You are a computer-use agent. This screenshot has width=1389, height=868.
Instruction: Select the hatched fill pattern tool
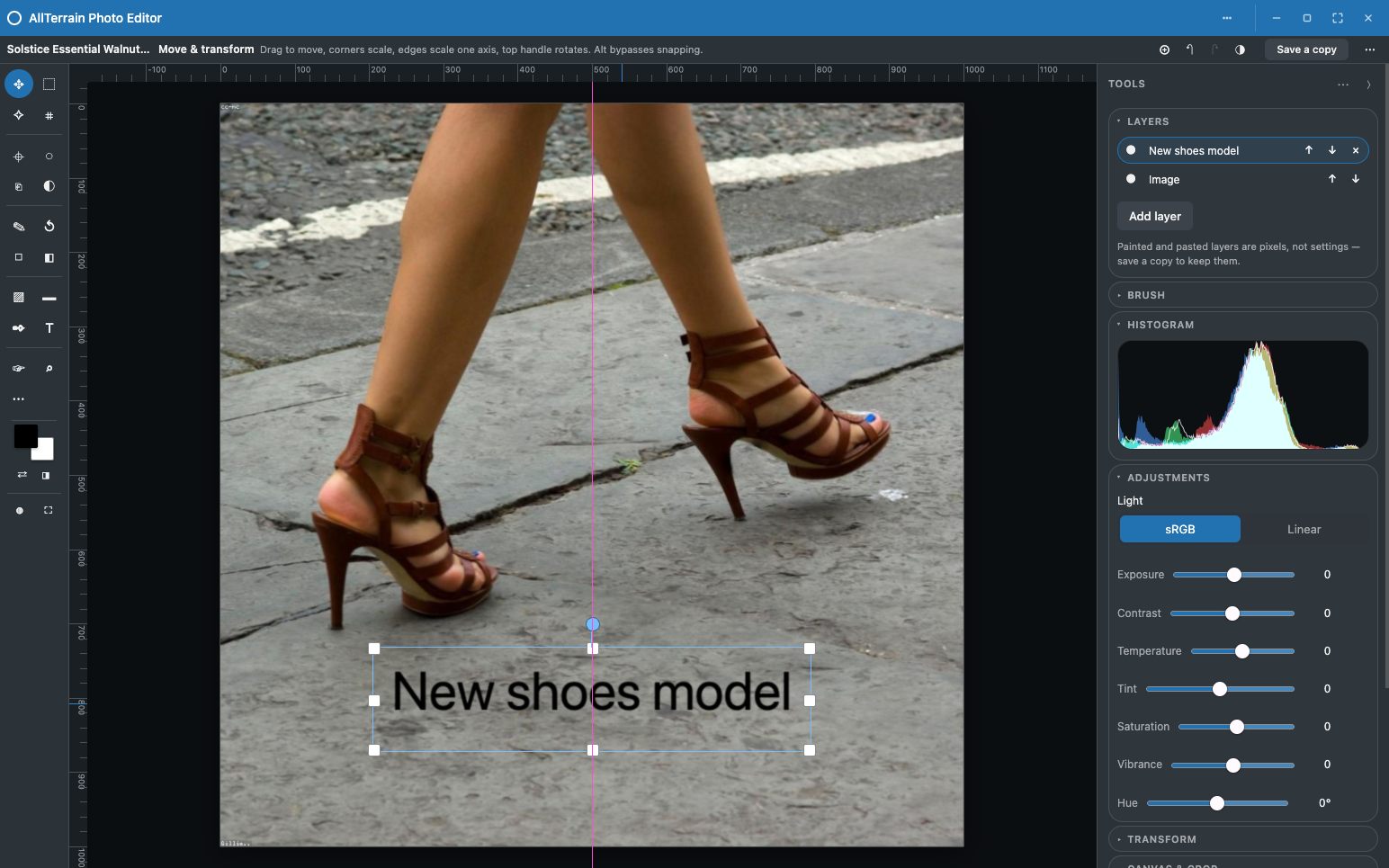[19, 298]
